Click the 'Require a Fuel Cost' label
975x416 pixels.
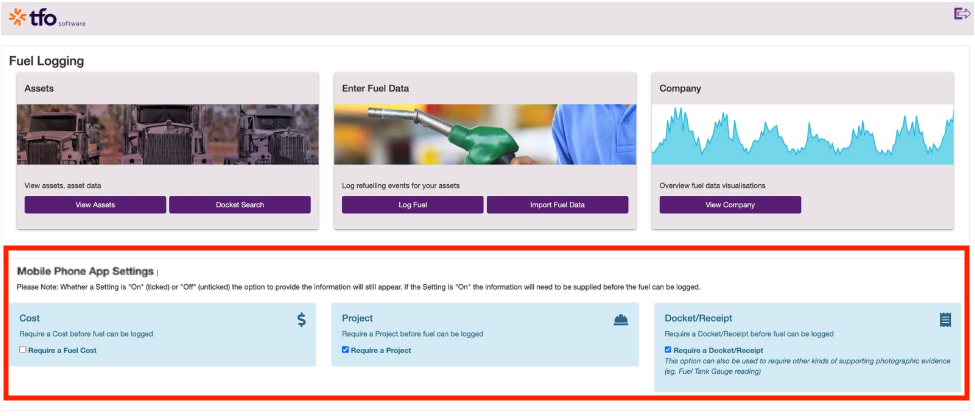click(x=62, y=350)
